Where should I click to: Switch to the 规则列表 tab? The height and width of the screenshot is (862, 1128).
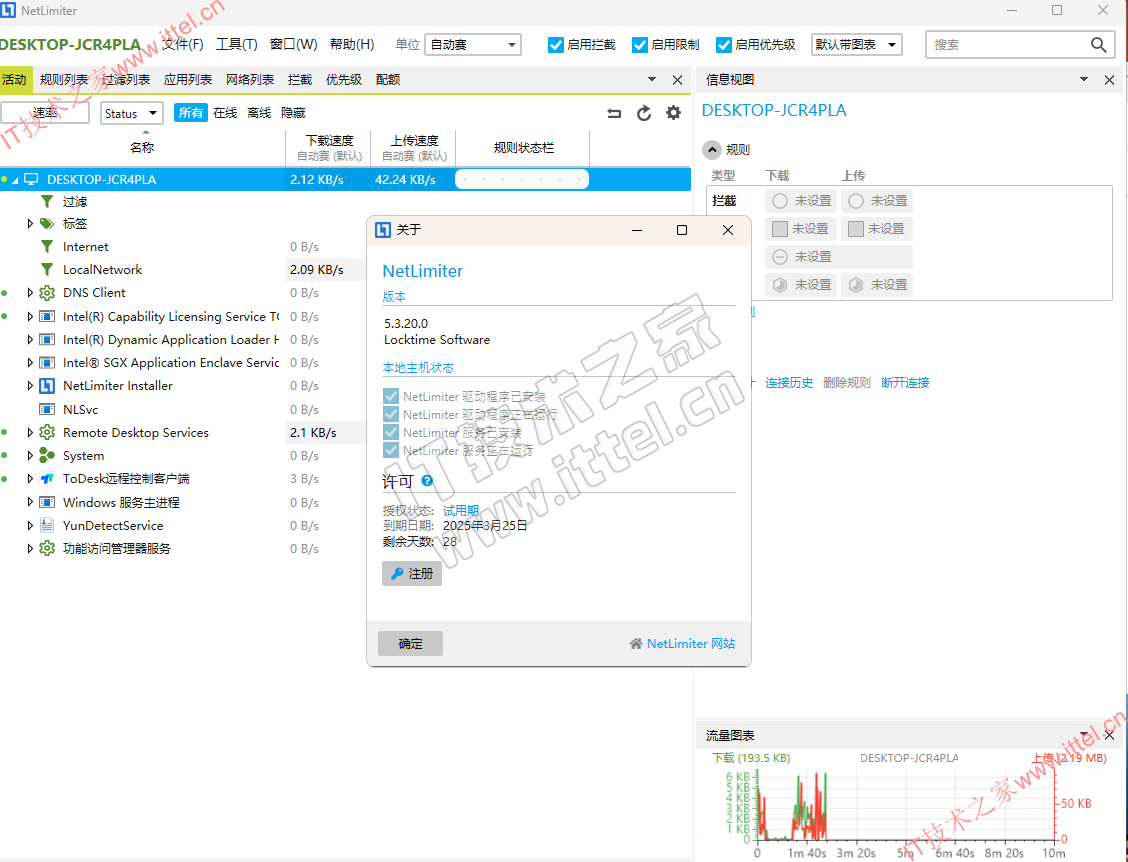64,79
